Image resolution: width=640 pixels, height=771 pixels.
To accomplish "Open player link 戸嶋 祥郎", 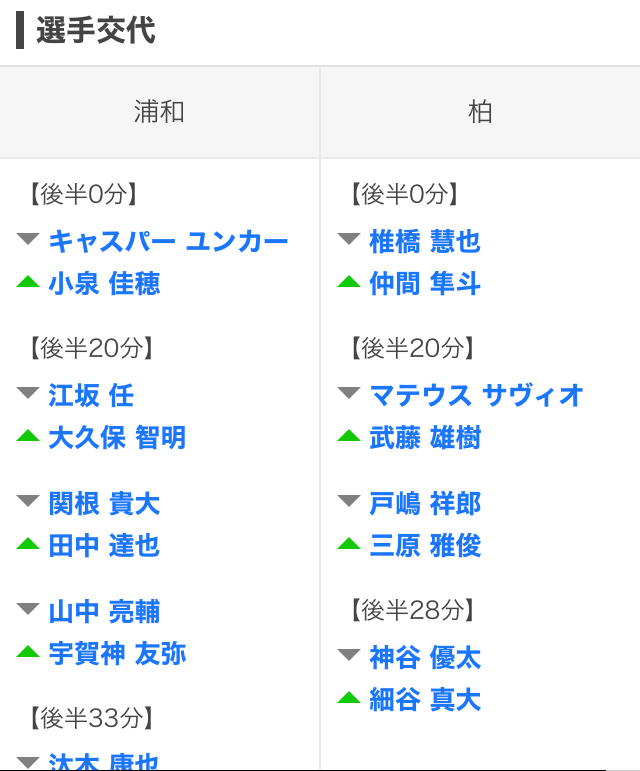I will [x=425, y=504].
